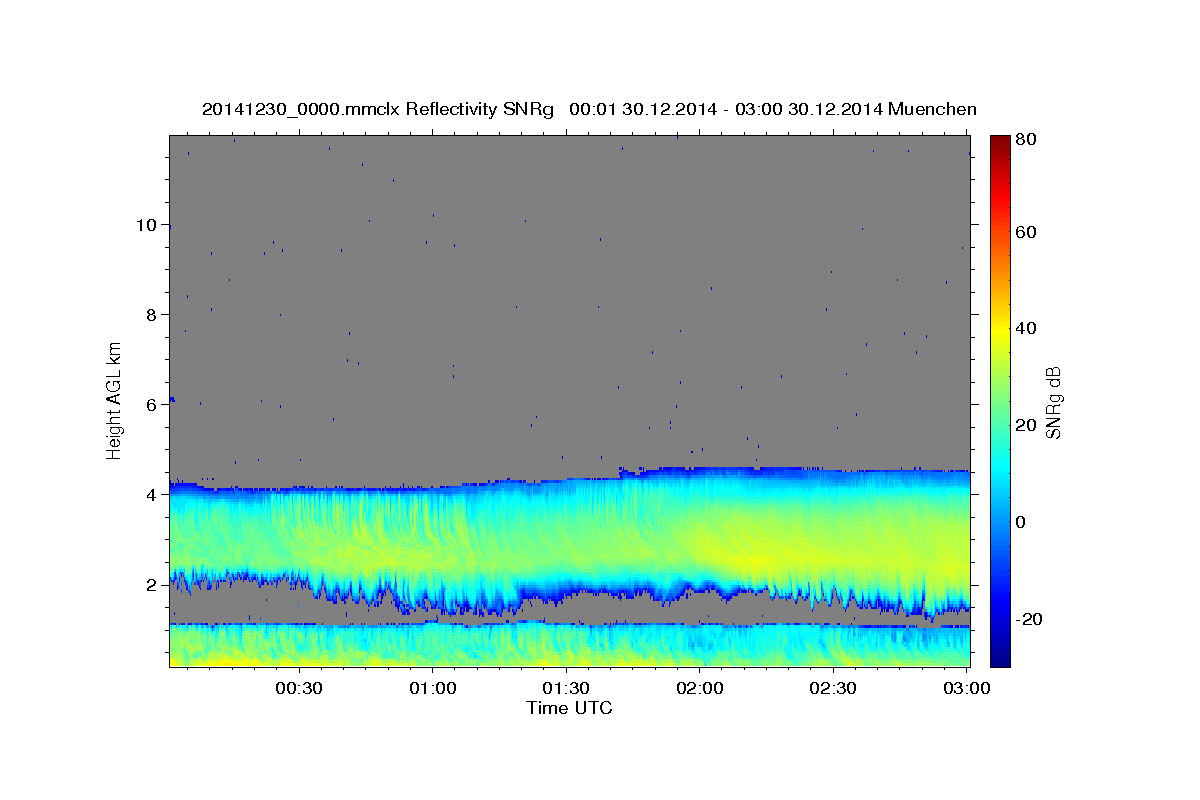Click the 01:30 time tick label
This screenshot has width=1200, height=800.
(566, 689)
